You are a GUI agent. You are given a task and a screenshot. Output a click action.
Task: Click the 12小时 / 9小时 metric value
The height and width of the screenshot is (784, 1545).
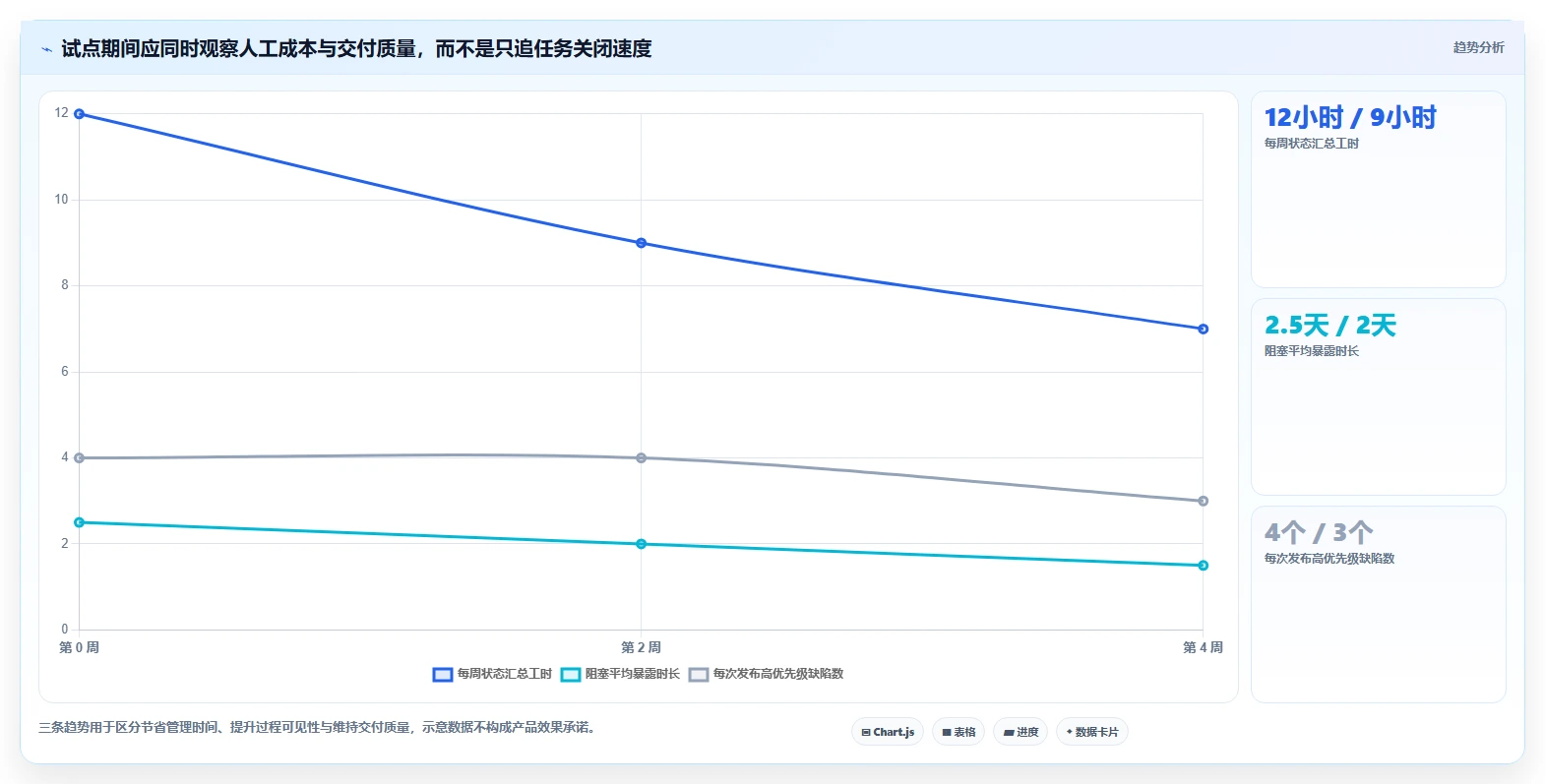1350,118
